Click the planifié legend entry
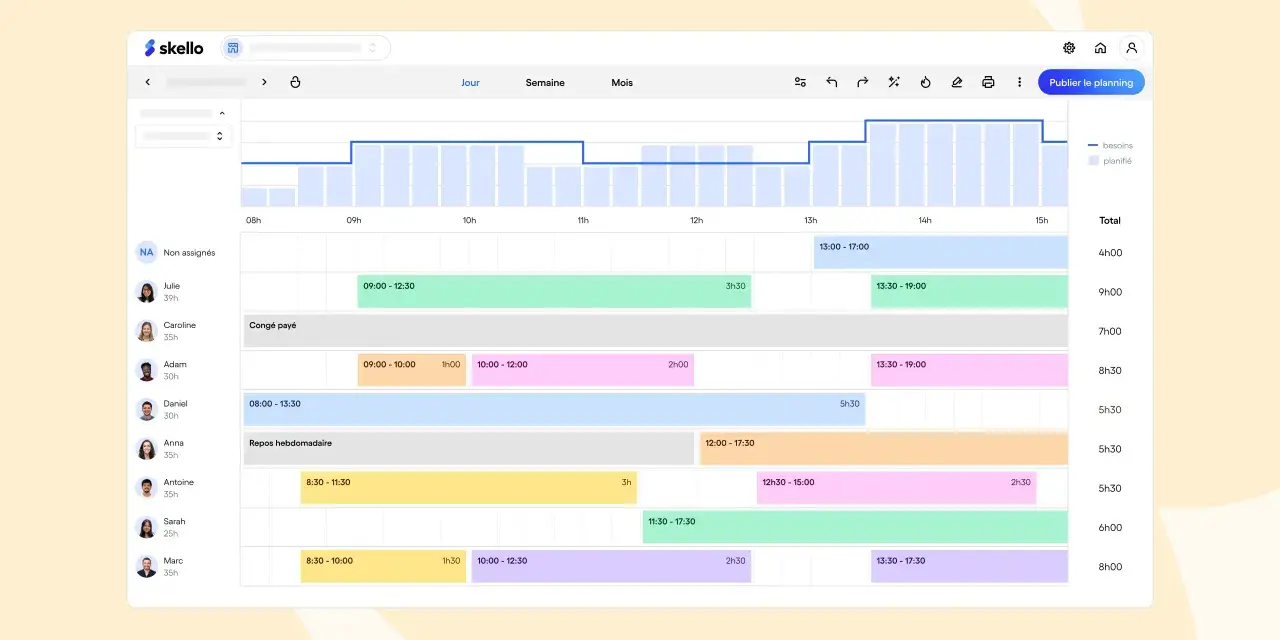1280x640 pixels. click(1110, 161)
